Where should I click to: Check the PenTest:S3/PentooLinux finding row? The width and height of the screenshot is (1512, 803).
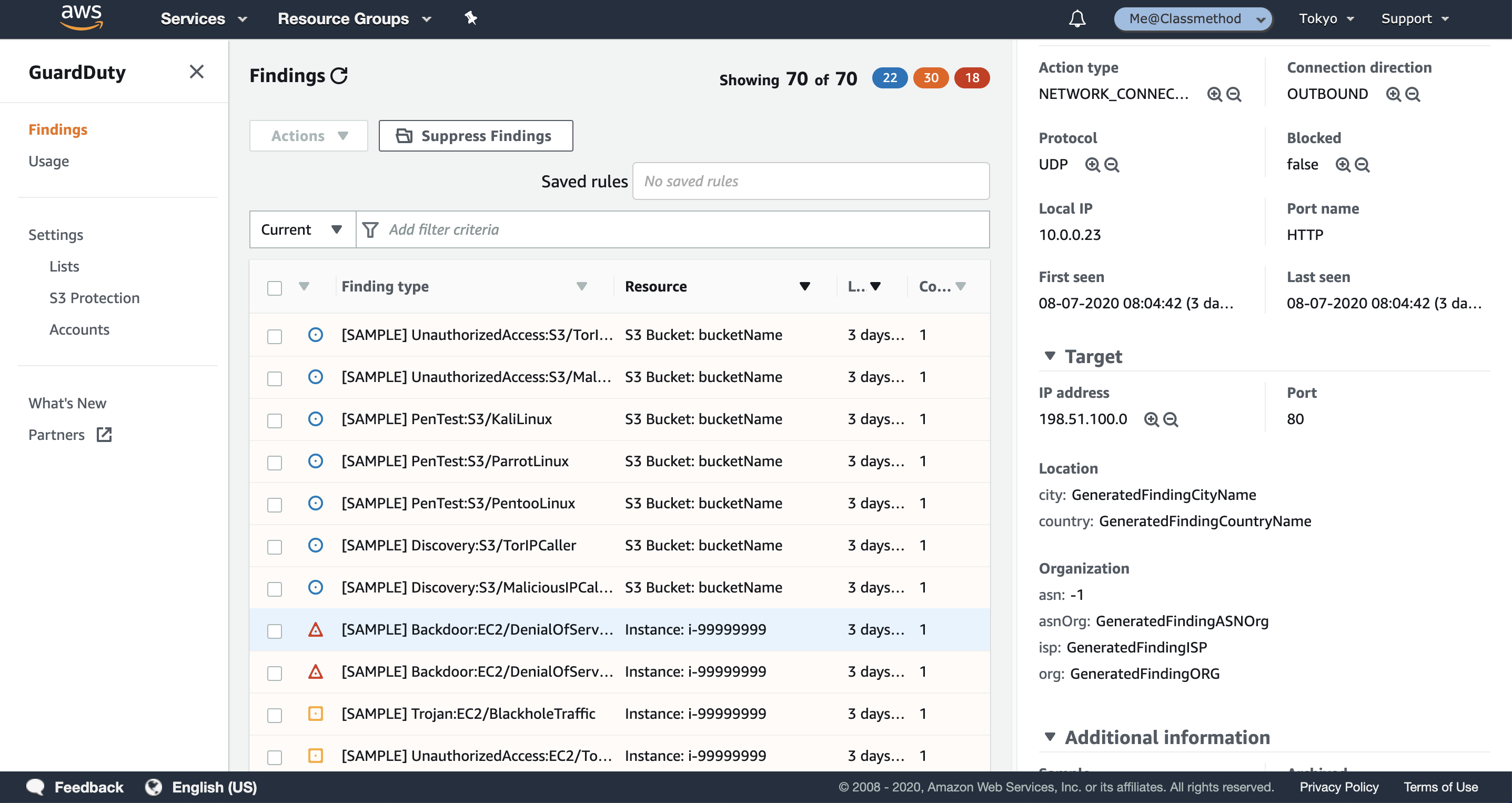(x=274, y=505)
